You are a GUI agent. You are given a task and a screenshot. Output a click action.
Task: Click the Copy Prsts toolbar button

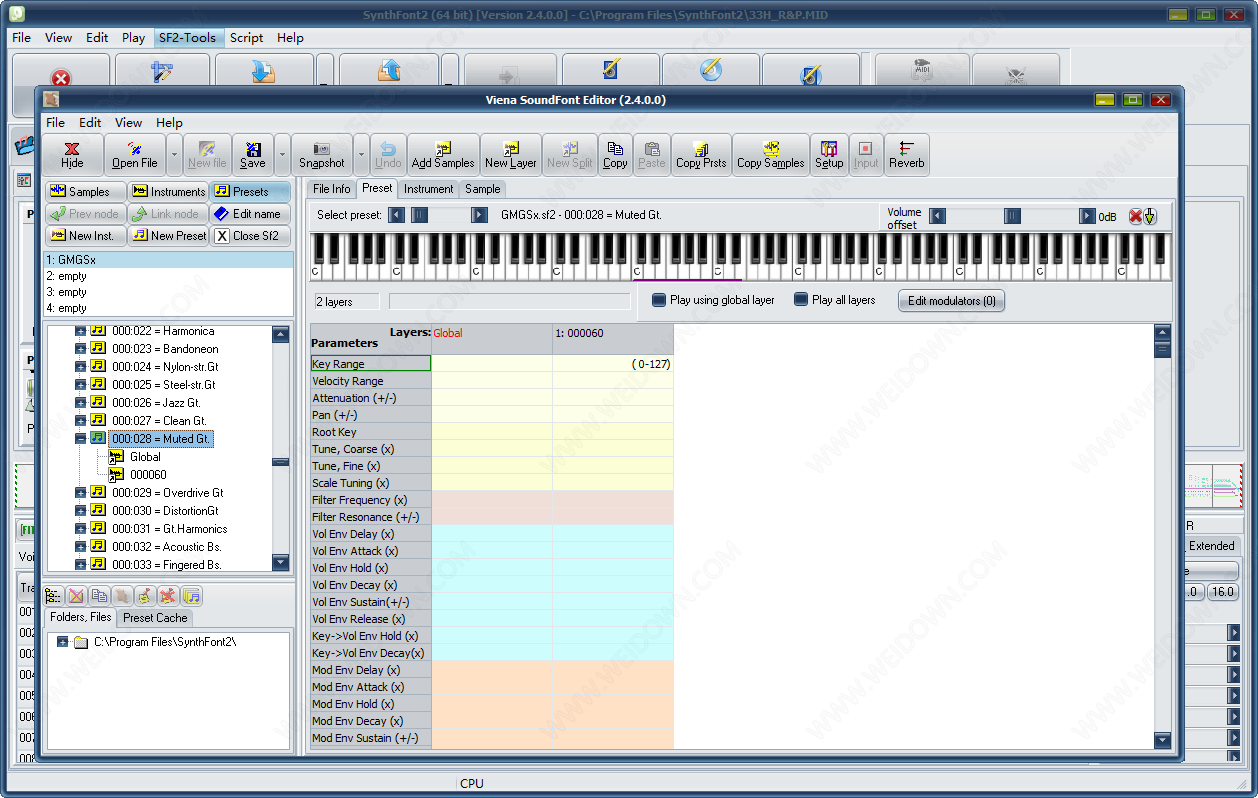click(x=701, y=155)
